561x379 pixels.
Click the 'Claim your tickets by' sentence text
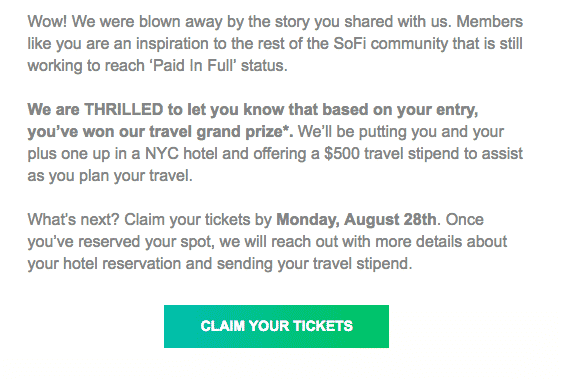[198, 220]
